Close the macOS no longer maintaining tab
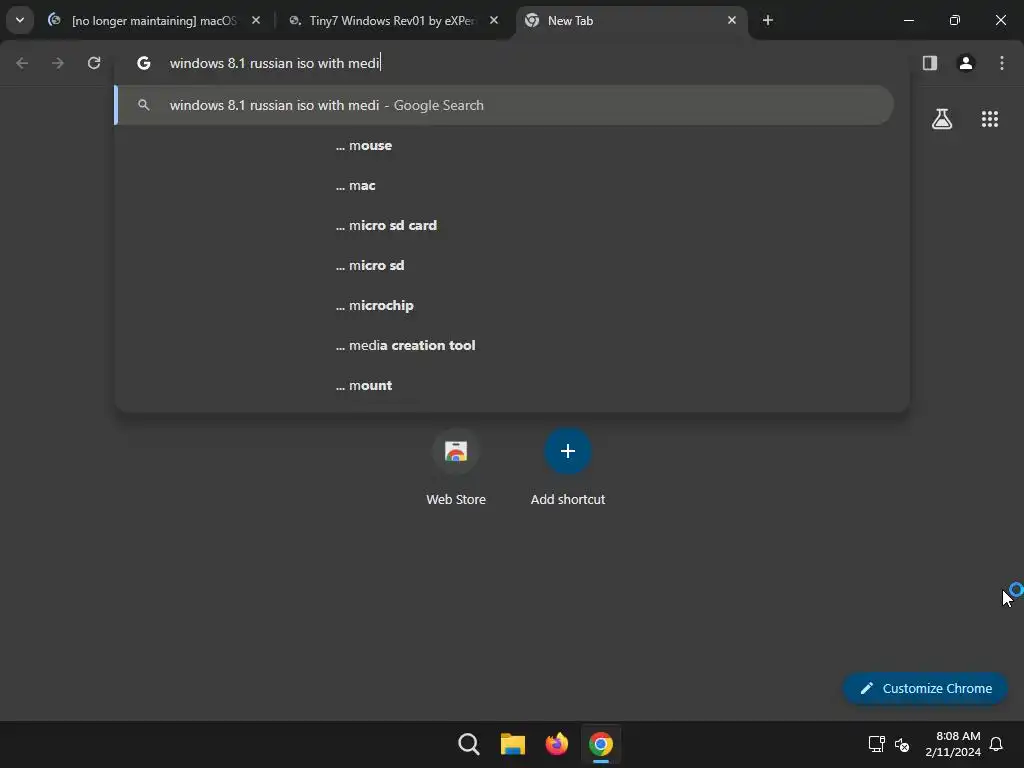Screen dimensions: 1024x768 tap(256, 20)
